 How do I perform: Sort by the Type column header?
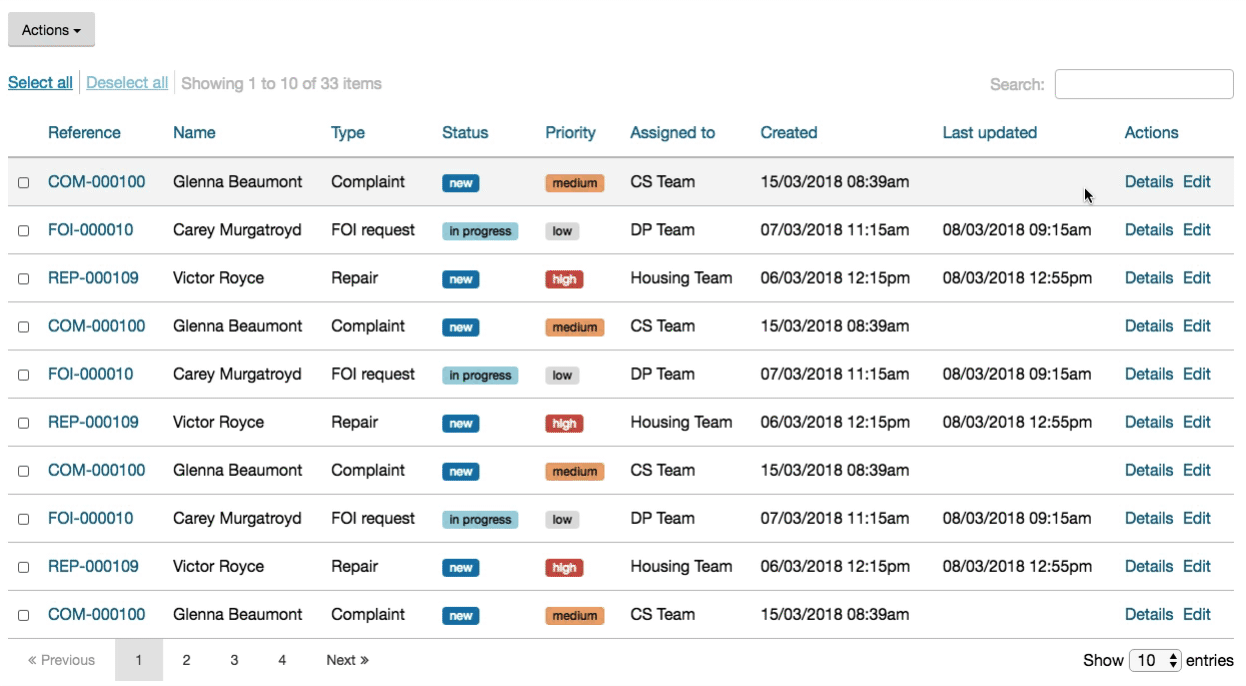point(348,133)
